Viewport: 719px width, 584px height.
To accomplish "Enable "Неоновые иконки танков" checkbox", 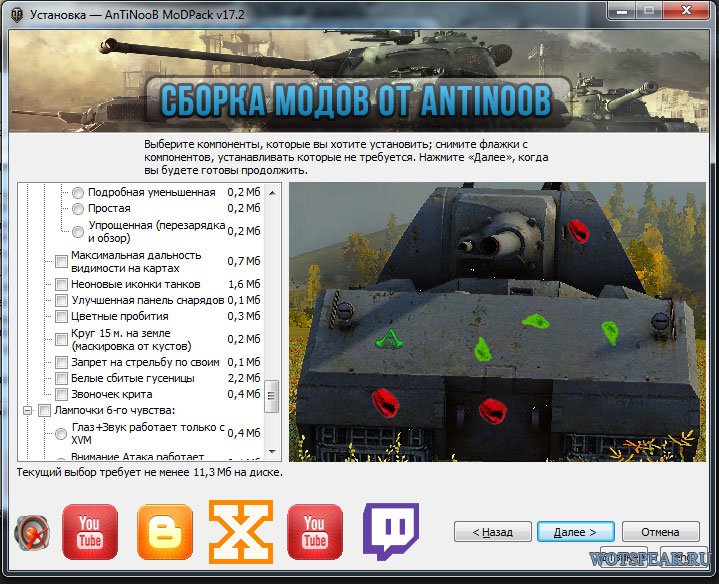I will (62, 285).
